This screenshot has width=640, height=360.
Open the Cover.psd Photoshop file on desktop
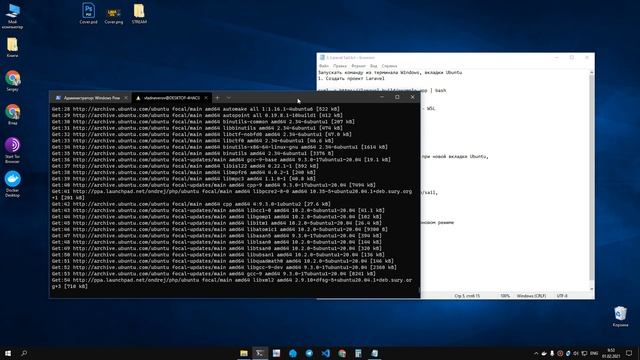pyautogui.click(x=88, y=13)
